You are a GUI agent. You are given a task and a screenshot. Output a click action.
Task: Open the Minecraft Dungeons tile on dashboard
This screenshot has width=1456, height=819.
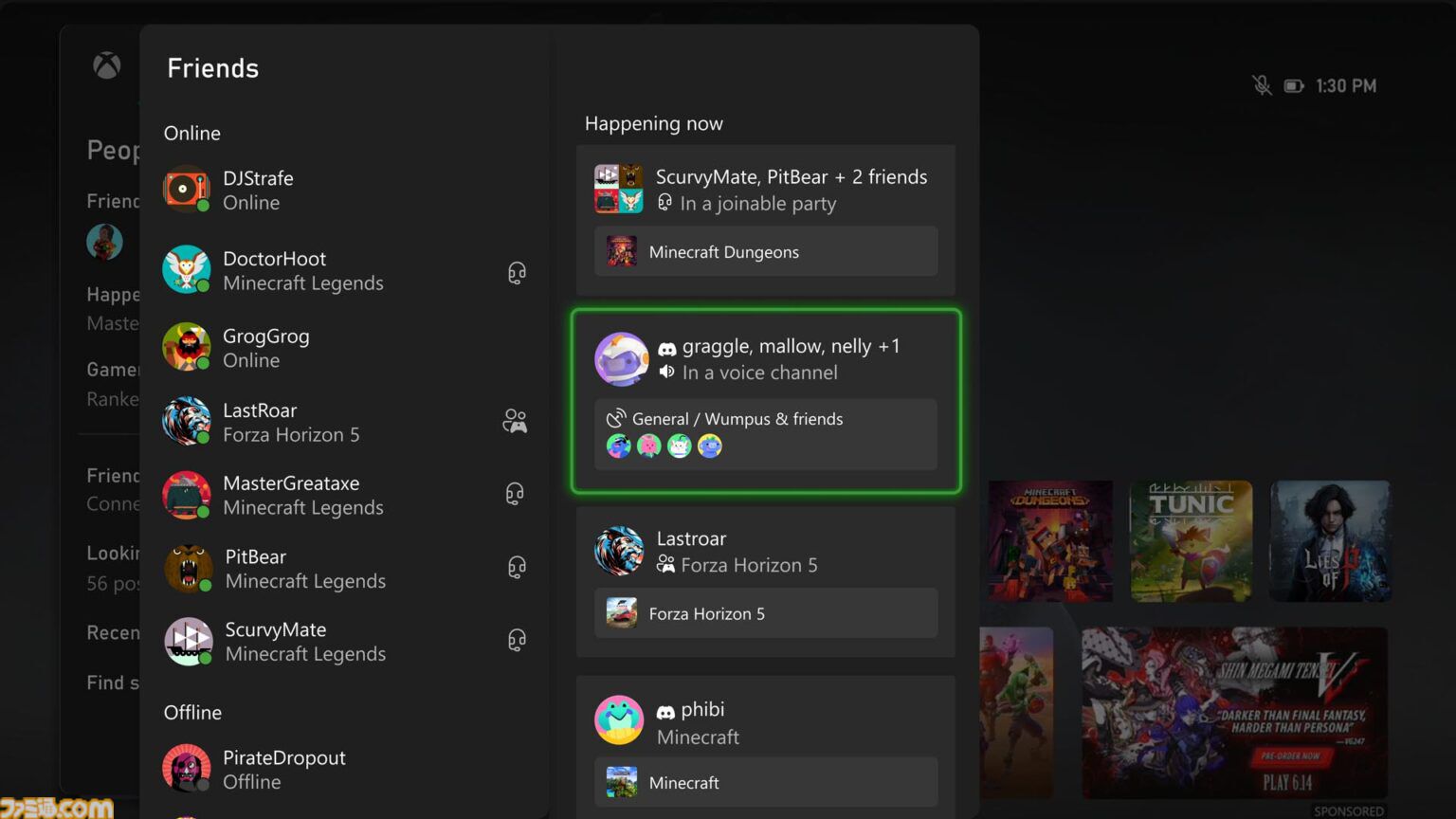tap(1050, 541)
